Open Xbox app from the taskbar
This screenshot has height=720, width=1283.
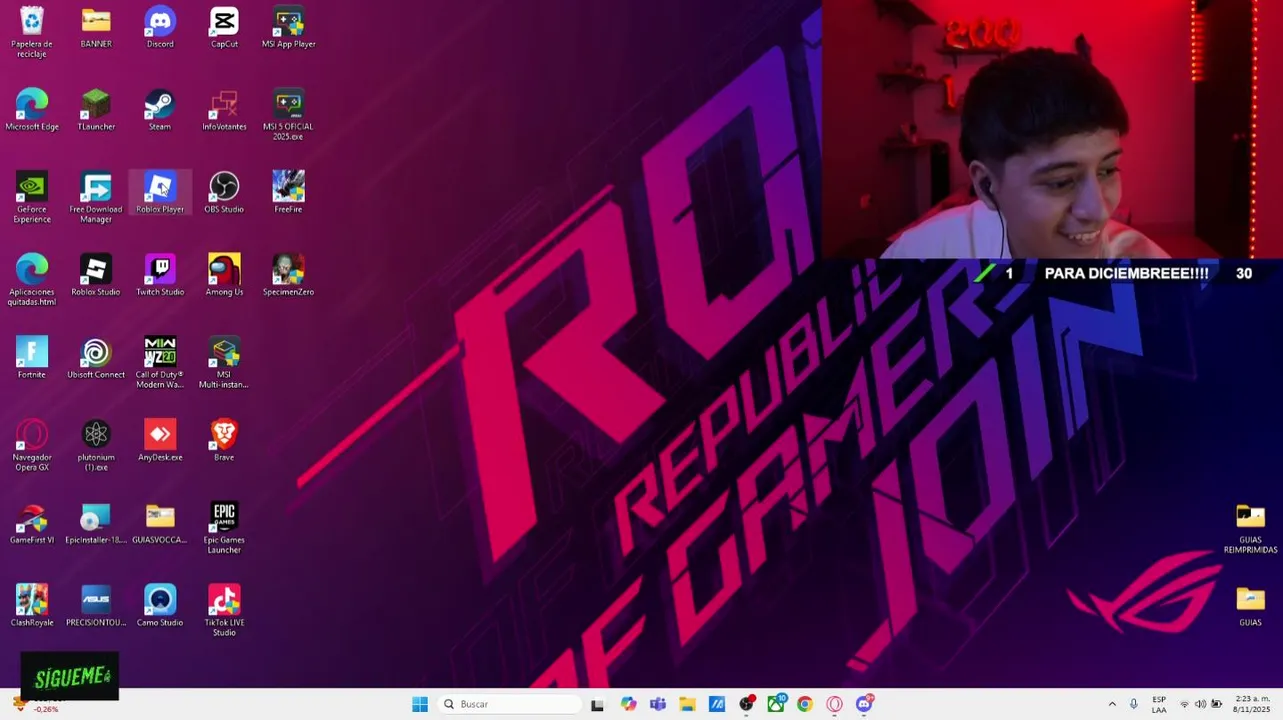point(776,704)
